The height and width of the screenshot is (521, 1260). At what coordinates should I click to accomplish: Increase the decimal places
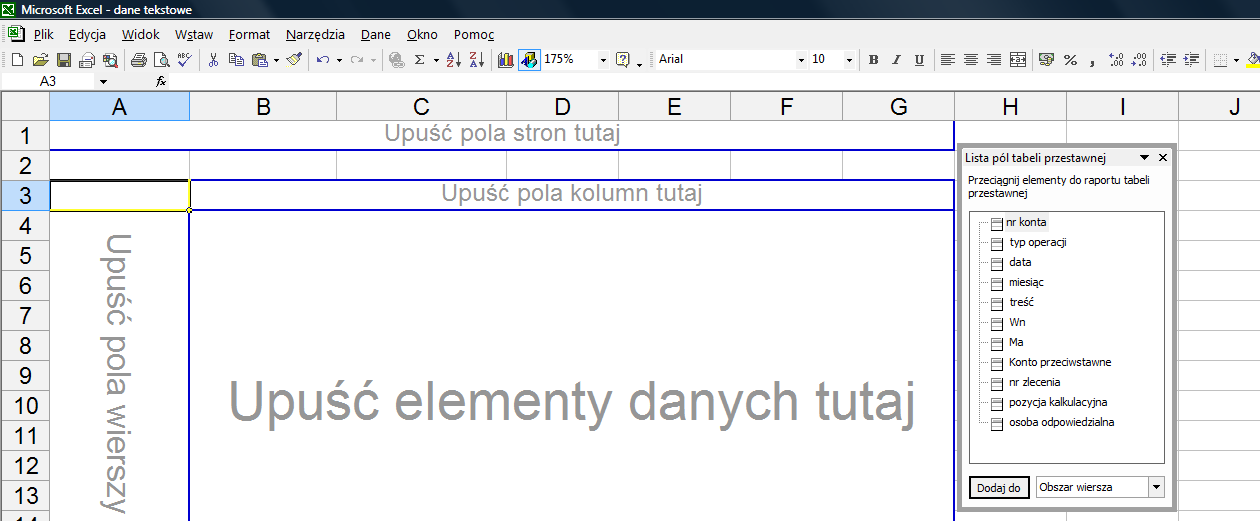coord(1116,60)
